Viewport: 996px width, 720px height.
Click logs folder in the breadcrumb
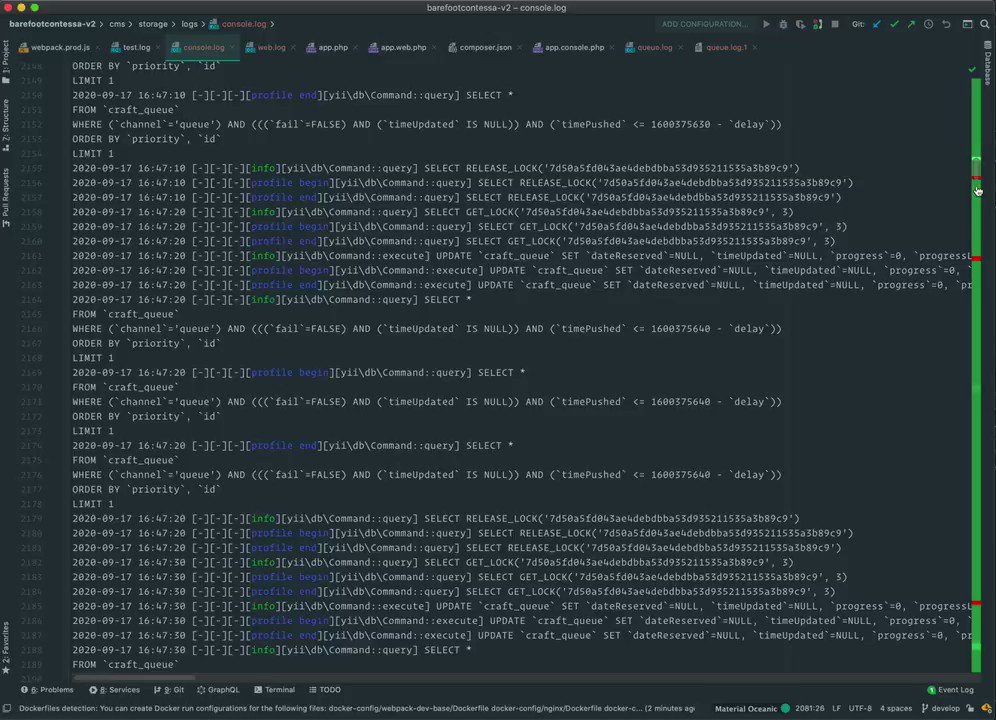[x=189, y=24]
